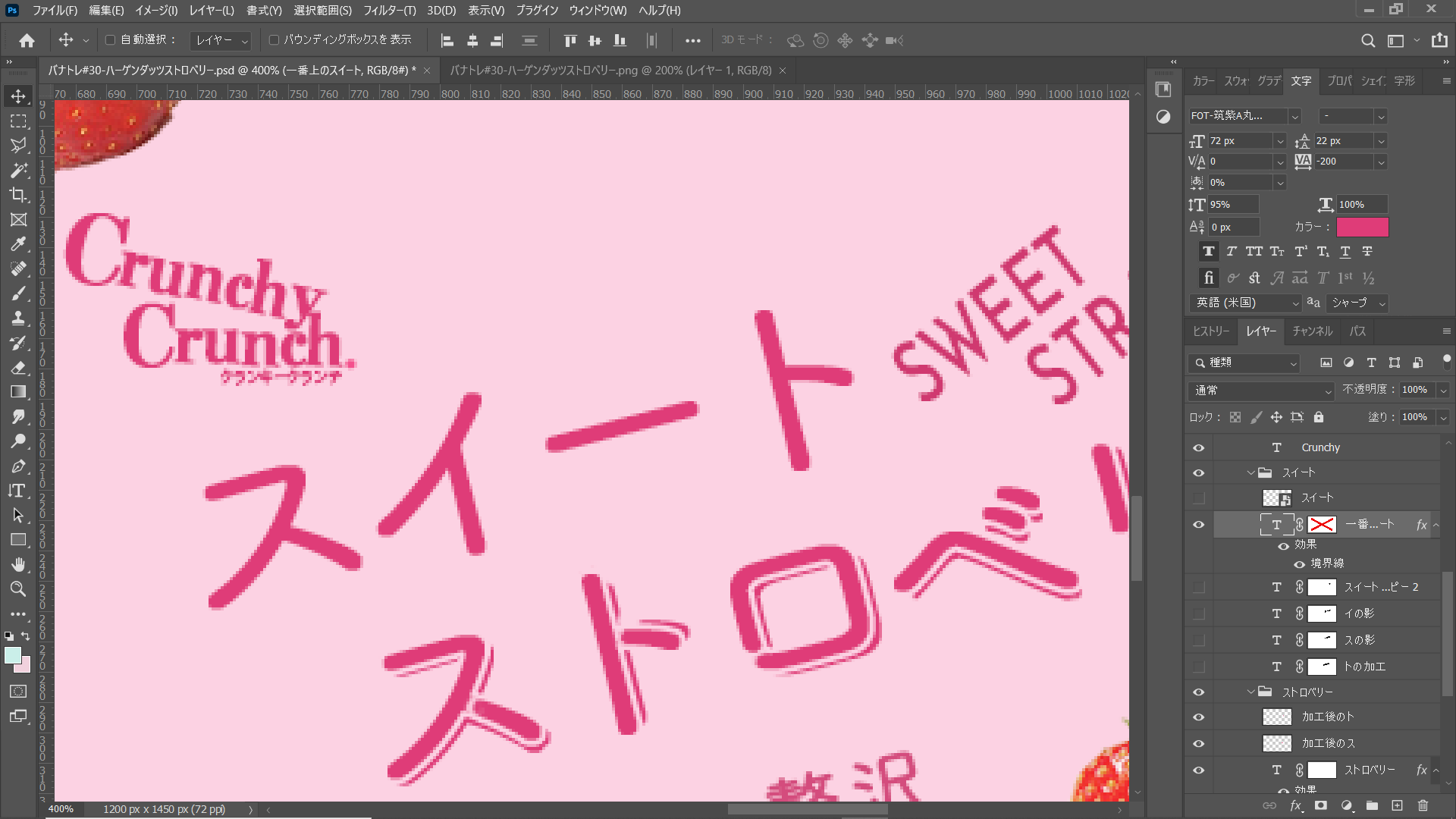Select the Zoom tool
Screen dimensions: 1456x819
(18, 589)
